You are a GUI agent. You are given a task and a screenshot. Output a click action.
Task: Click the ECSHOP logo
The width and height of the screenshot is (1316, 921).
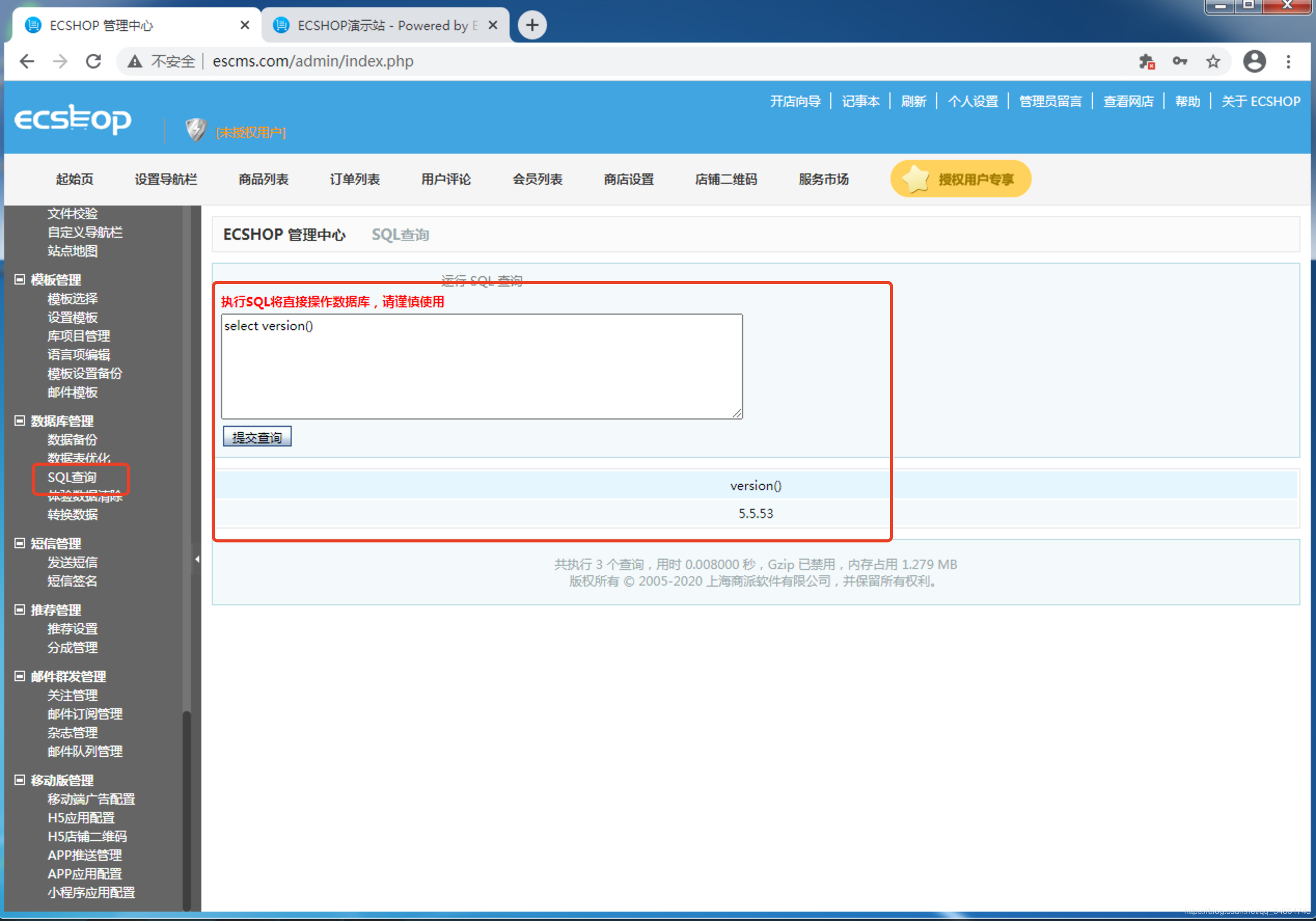click(x=73, y=119)
